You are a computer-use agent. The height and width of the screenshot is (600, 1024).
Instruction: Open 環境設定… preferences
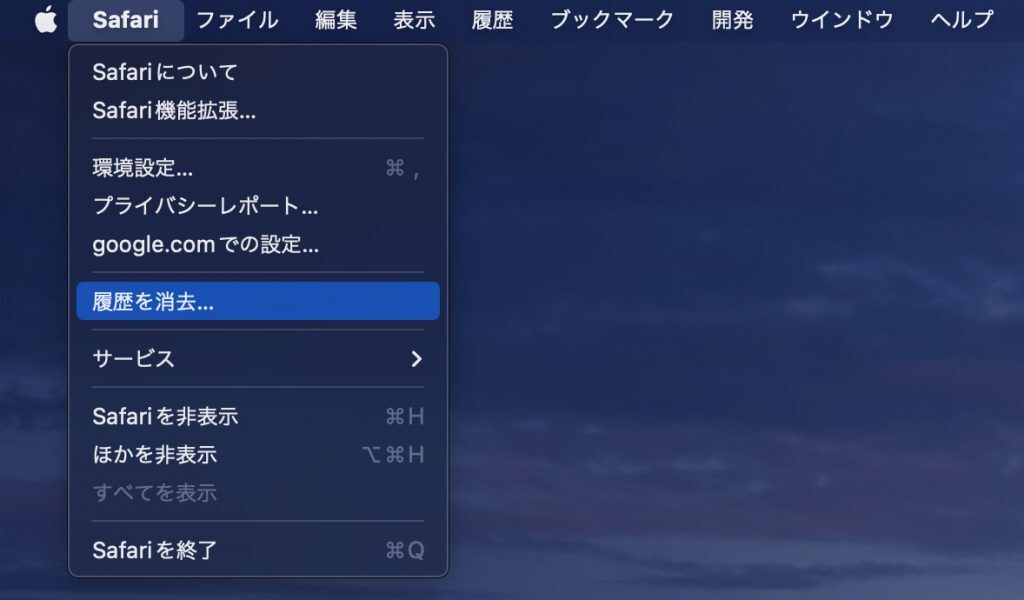click(x=258, y=168)
